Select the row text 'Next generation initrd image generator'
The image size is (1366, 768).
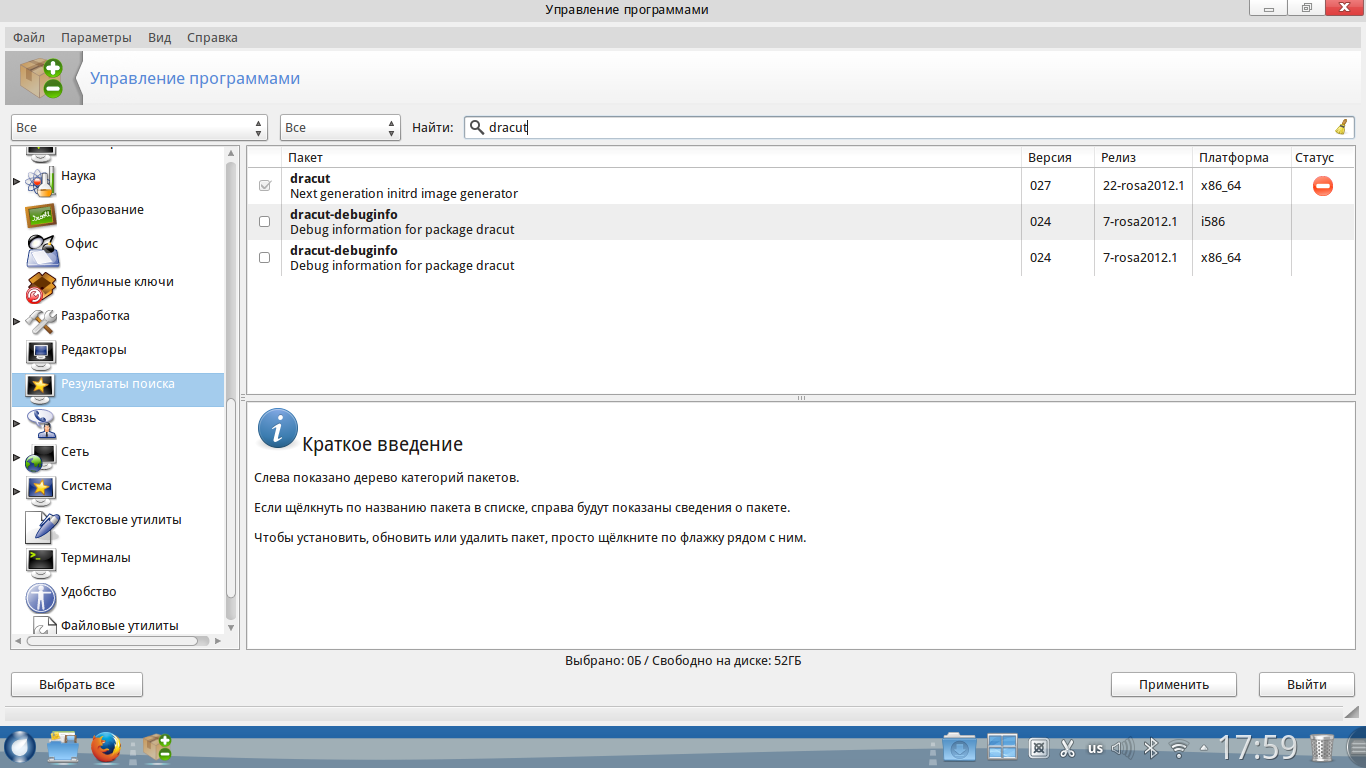pyautogui.click(x=404, y=194)
